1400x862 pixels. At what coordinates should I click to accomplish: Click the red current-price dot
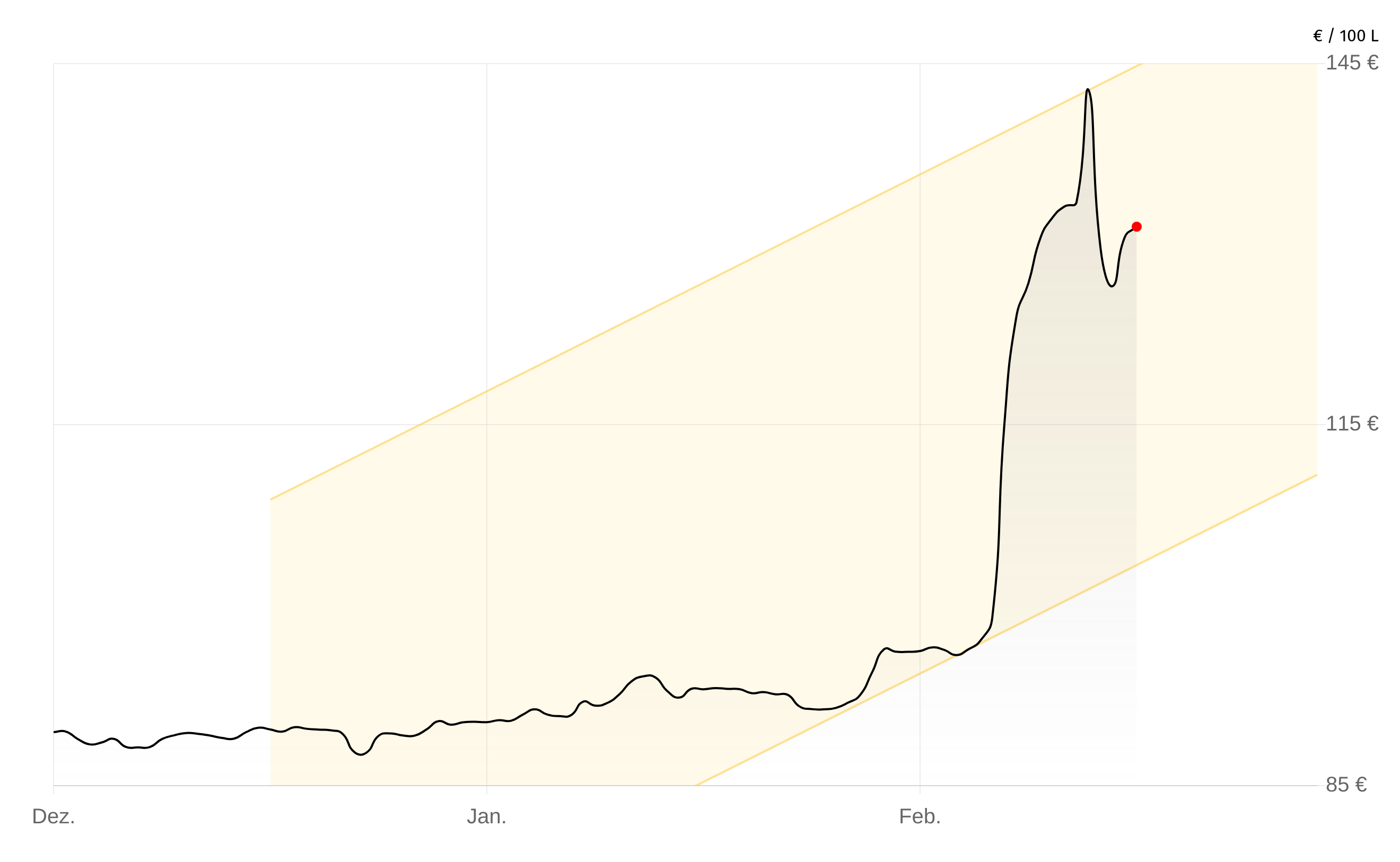click(1136, 227)
